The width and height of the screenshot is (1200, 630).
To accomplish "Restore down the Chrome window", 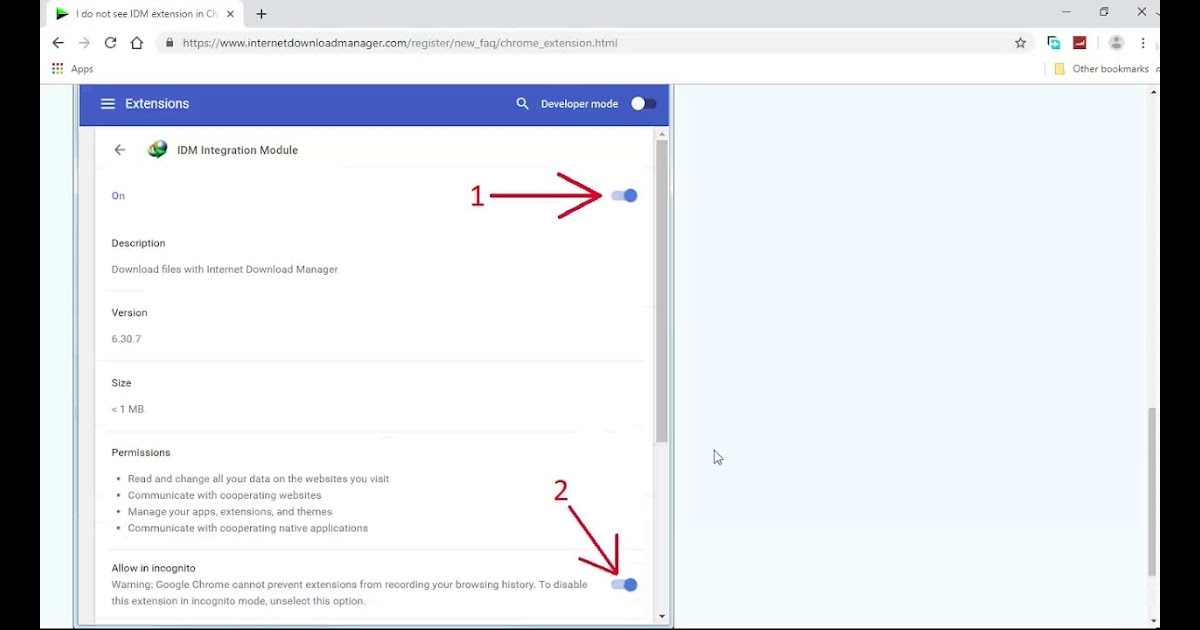I will point(1104,13).
